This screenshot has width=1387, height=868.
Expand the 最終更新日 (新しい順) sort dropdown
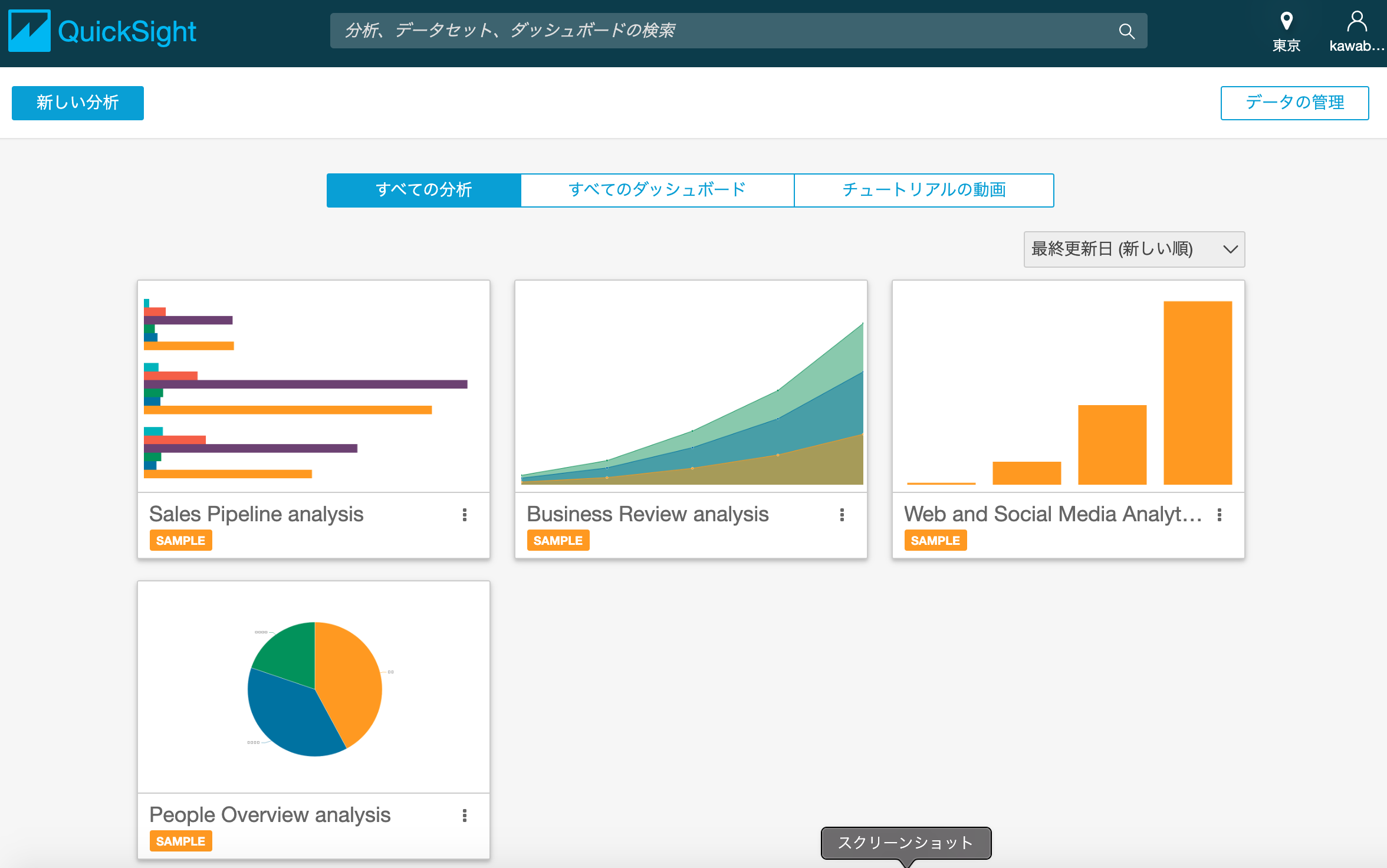[1134, 249]
